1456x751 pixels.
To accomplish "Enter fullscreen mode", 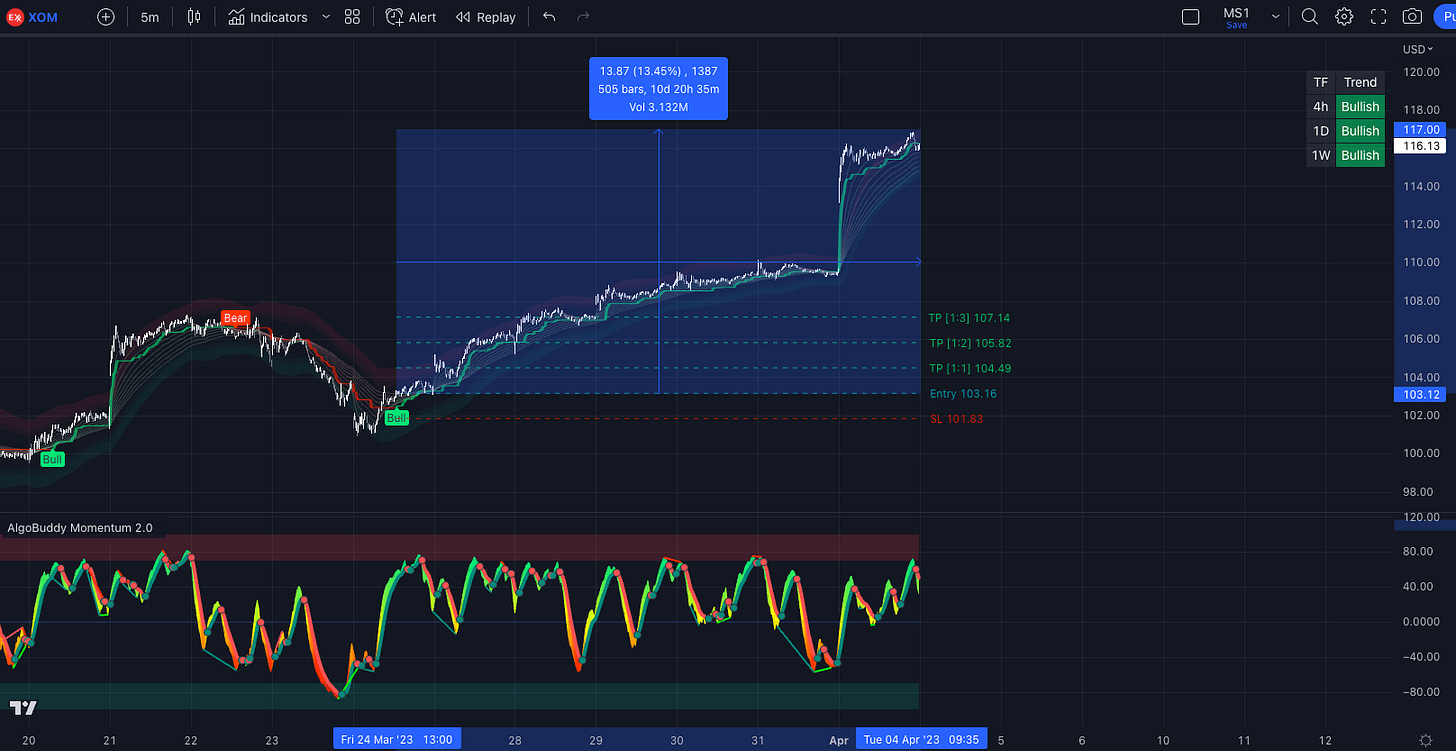I will point(1378,17).
